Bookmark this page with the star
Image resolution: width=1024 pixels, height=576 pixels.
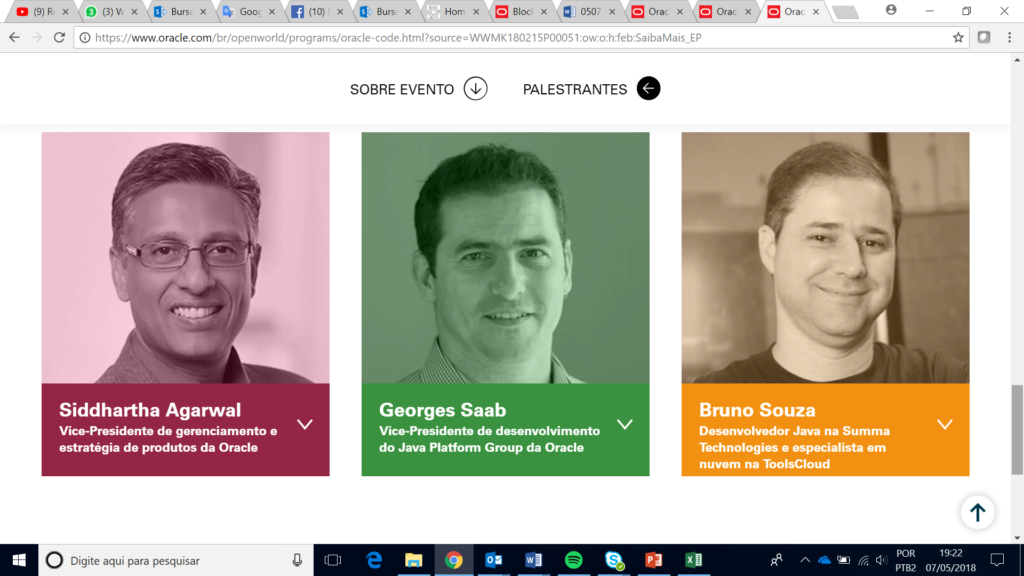coord(958,38)
